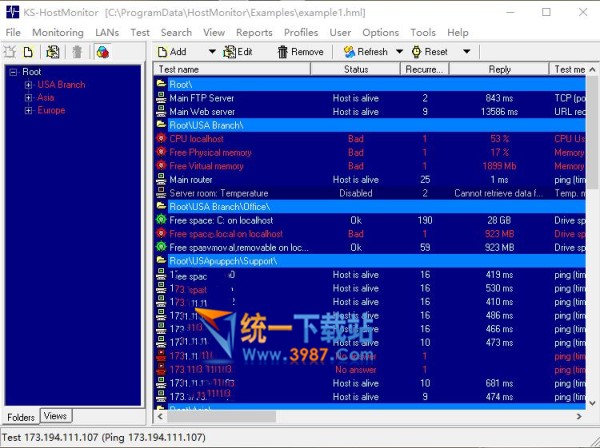The width and height of the screenshot is (600, 448).
Task: Click the folder icon of Root\USA Branch\Office\ row
Action: (161, 206)
